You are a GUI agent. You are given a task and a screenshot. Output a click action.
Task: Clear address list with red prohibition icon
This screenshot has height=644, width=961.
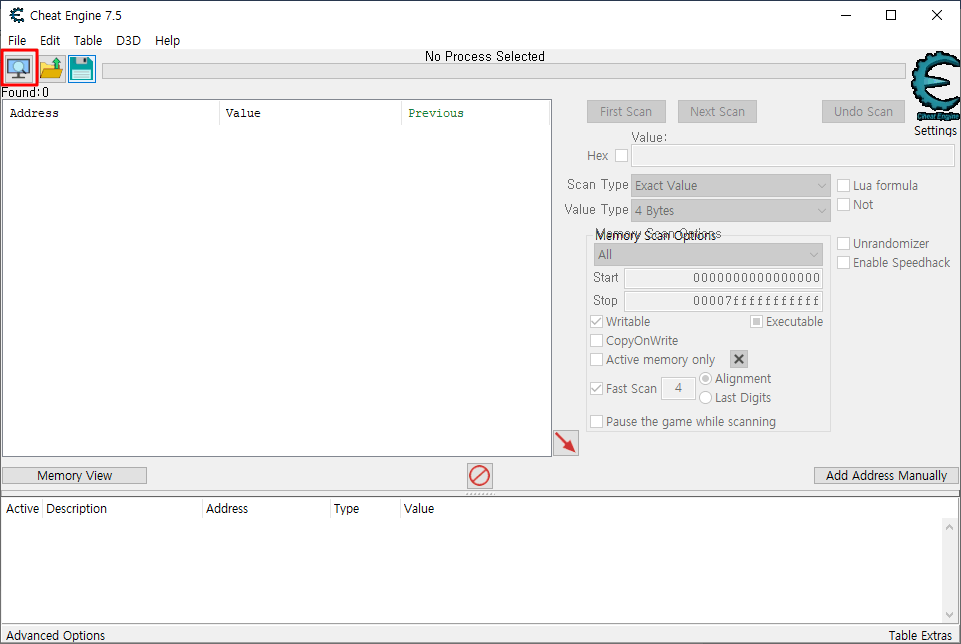pos(479,475)
